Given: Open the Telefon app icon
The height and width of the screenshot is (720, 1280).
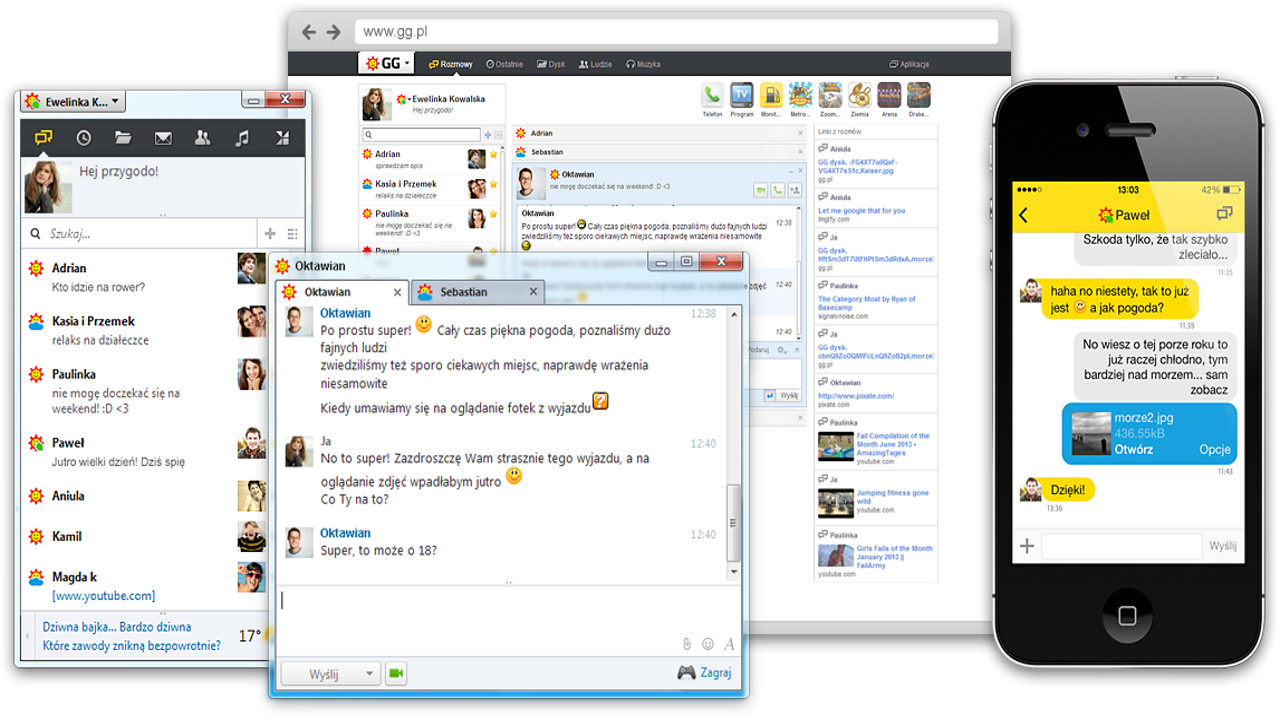Looking at the screenshot, I should tap(712, 96).
